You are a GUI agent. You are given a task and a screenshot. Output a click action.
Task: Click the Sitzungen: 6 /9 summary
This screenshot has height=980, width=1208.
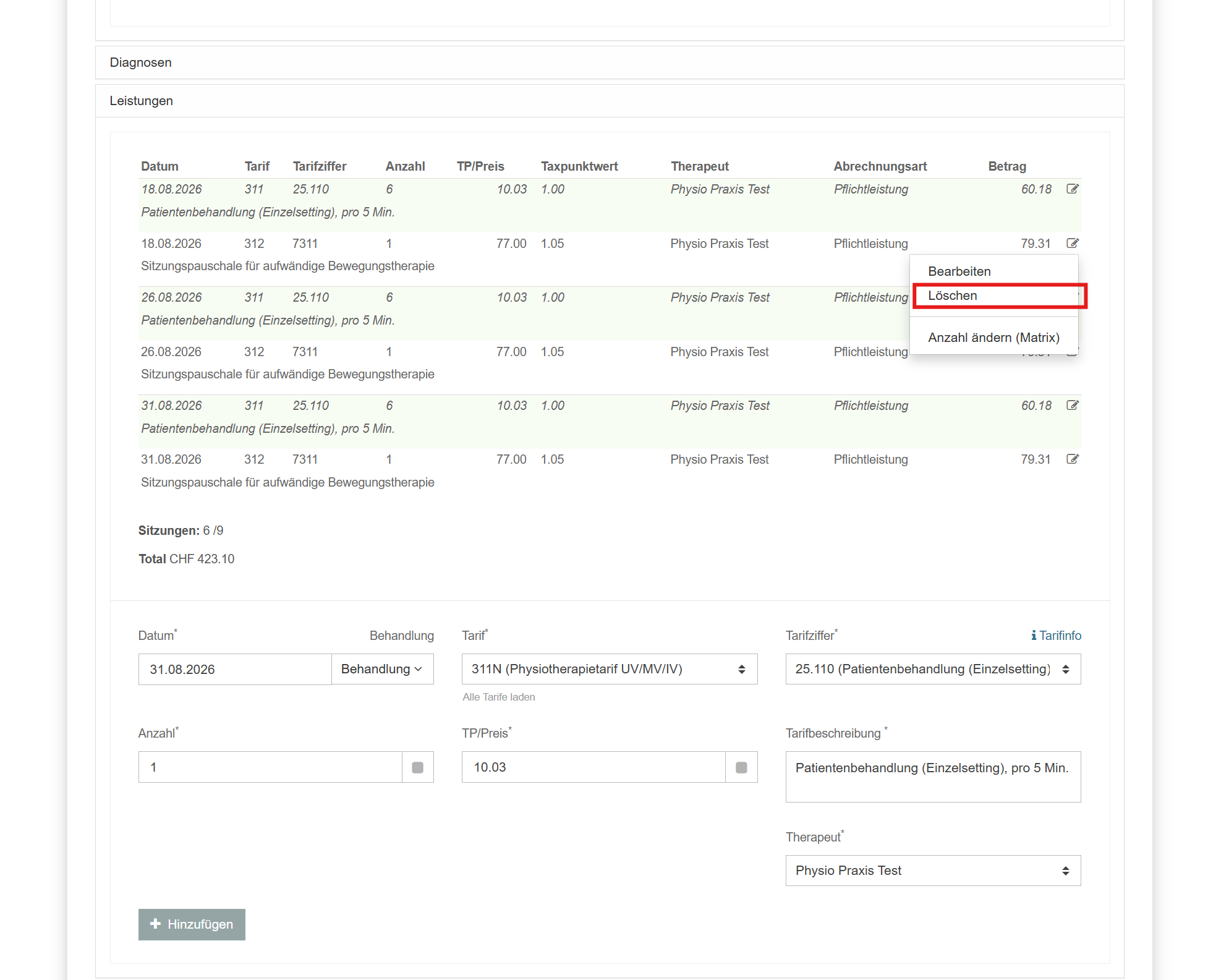181,530
